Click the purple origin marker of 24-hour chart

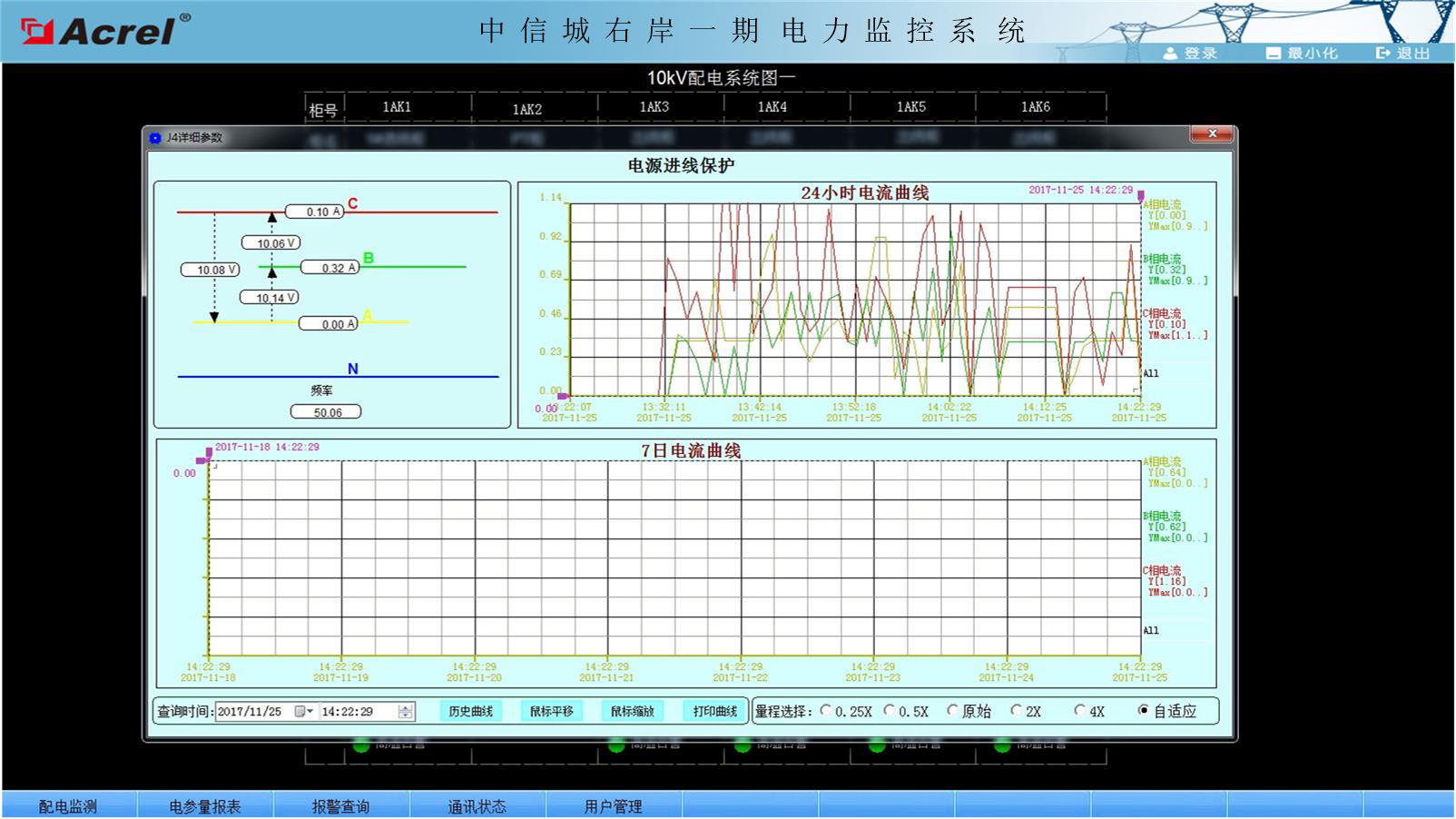pyautogui.click(x=563, y=397)
